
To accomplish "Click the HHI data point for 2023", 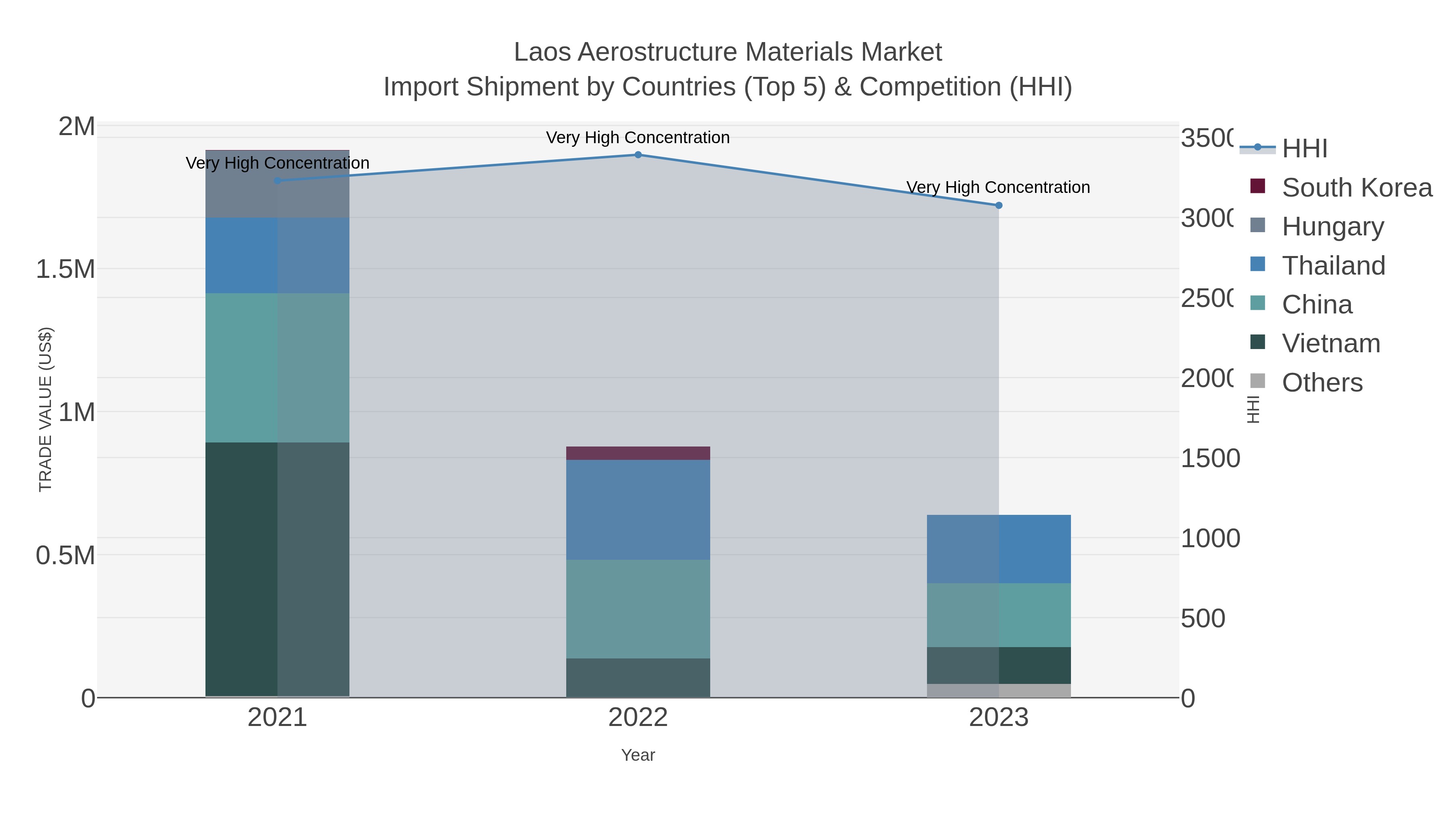I will click(x=999, y=206).
